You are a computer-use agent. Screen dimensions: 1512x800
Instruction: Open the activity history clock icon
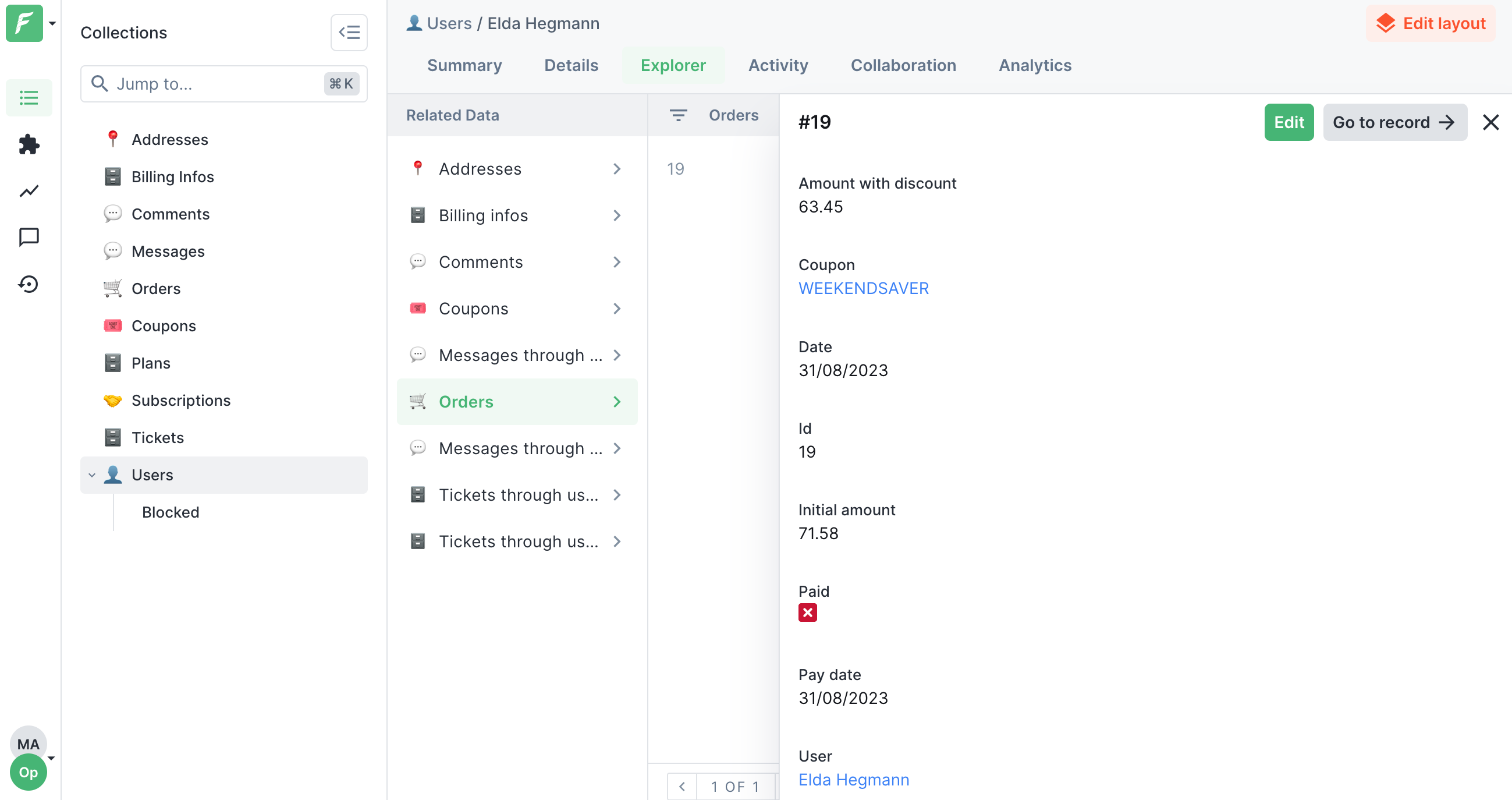(x=29, y=284)
